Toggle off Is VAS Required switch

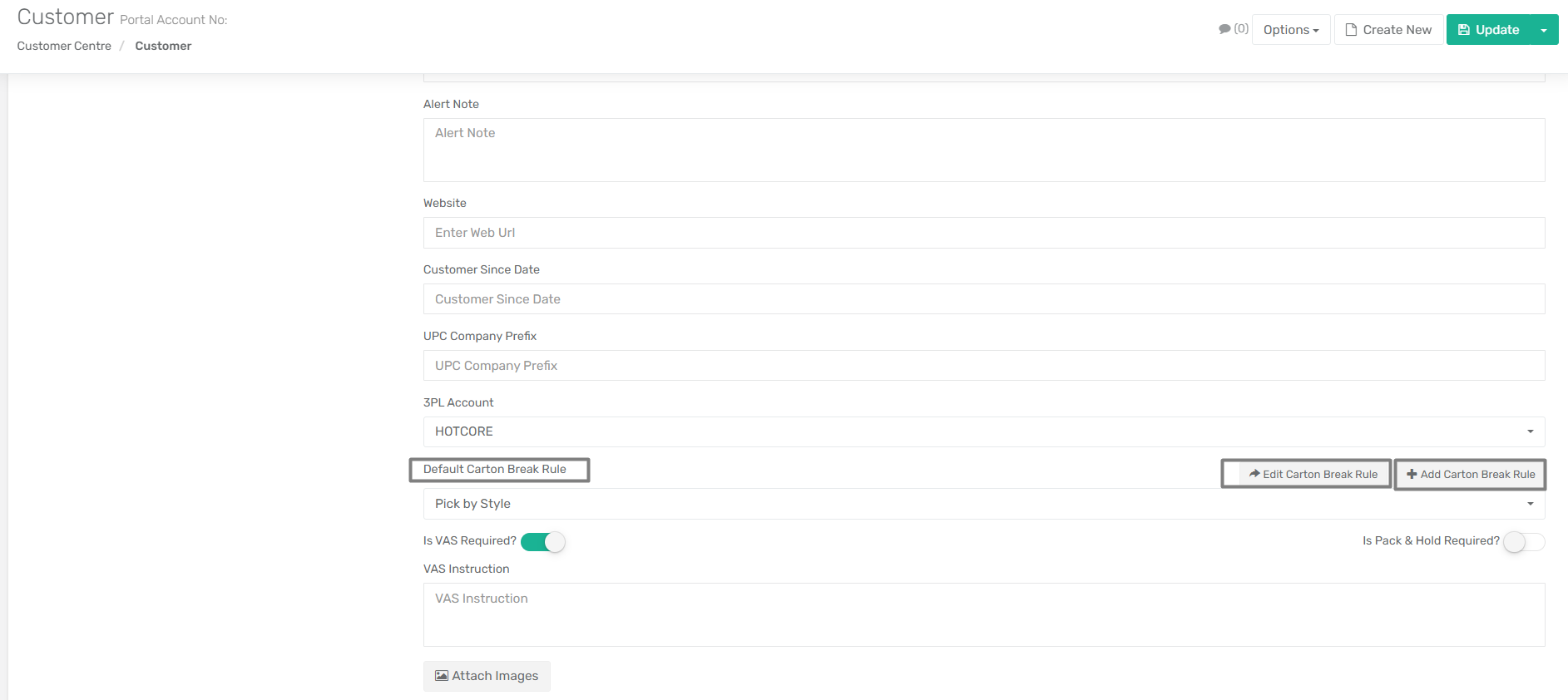click(543, 542)
